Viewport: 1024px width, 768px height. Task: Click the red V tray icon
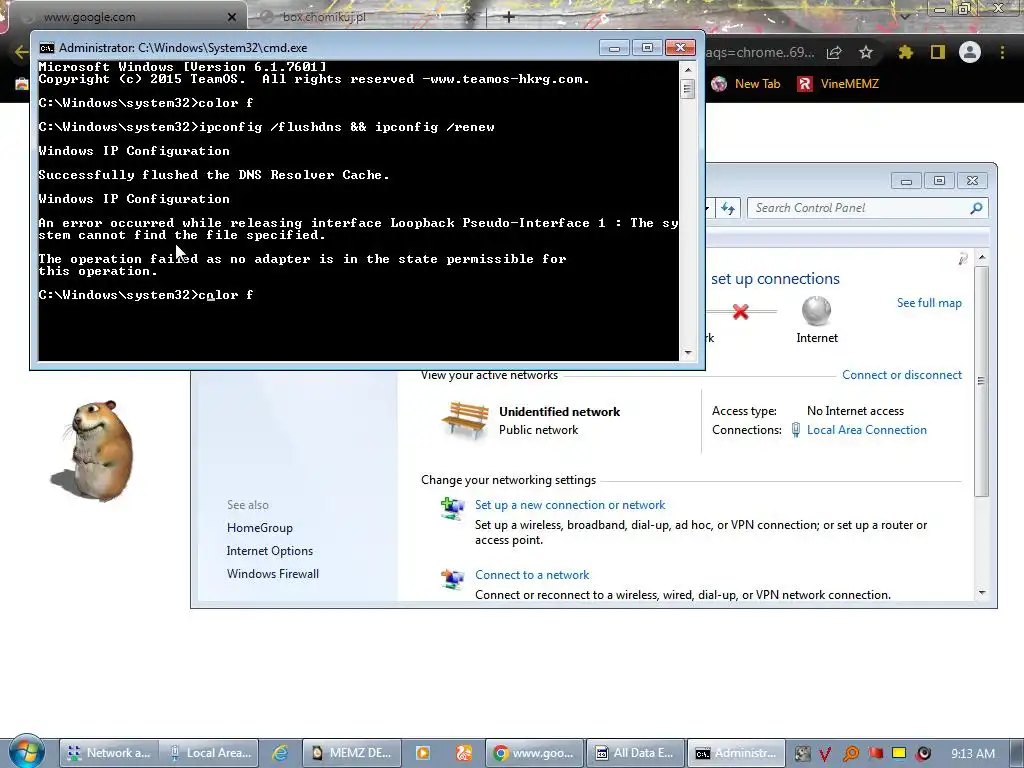click(x=825, y=754)
